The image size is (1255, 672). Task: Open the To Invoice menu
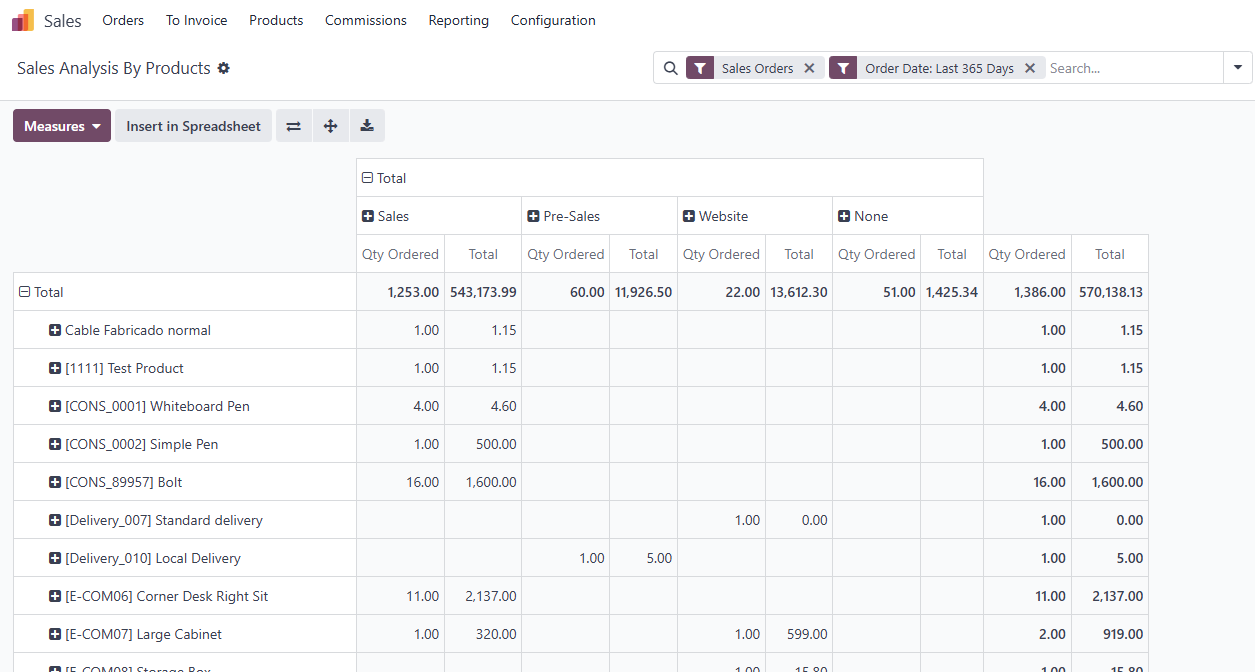[196, 20]
